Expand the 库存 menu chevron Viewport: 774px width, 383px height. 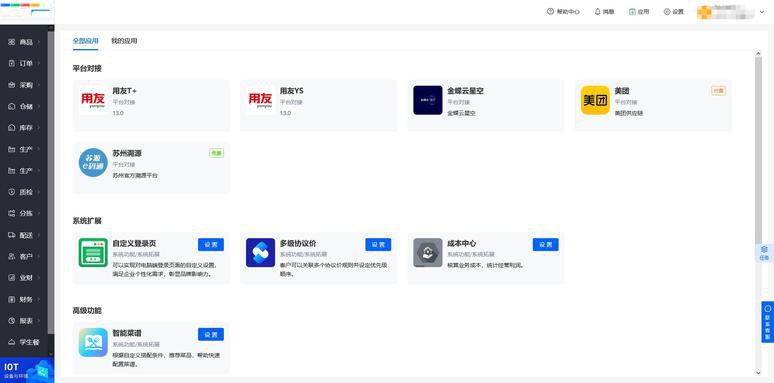tap(39, 128)
